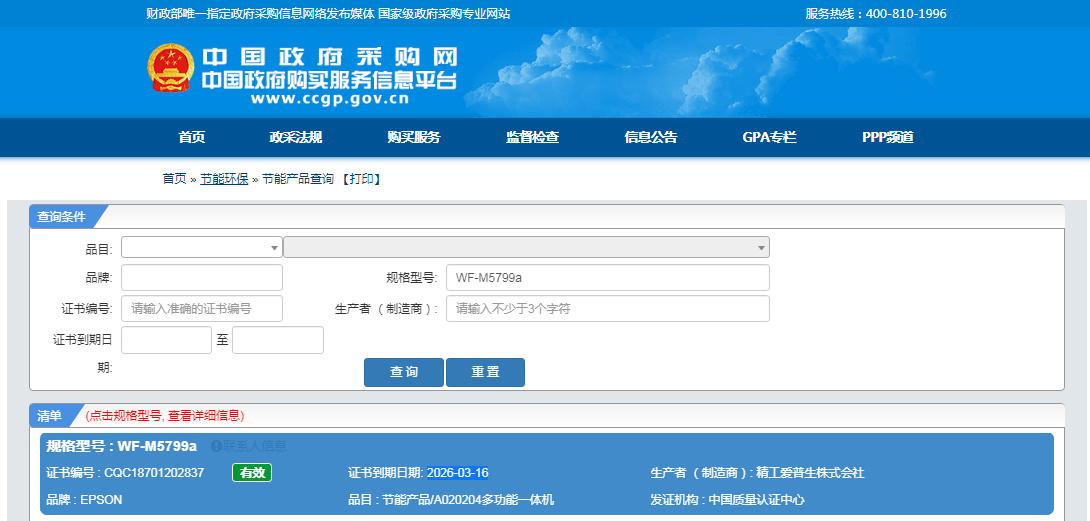
Task: Click certificate number CQC18701202837 text
Action: [x=154, y=473]
